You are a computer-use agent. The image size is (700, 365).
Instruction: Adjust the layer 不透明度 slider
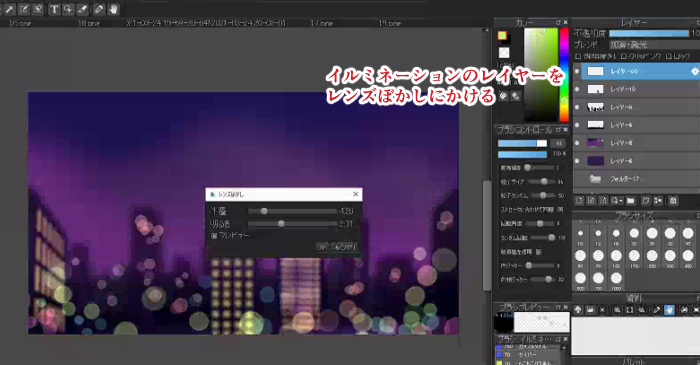[x=649, y=33]
